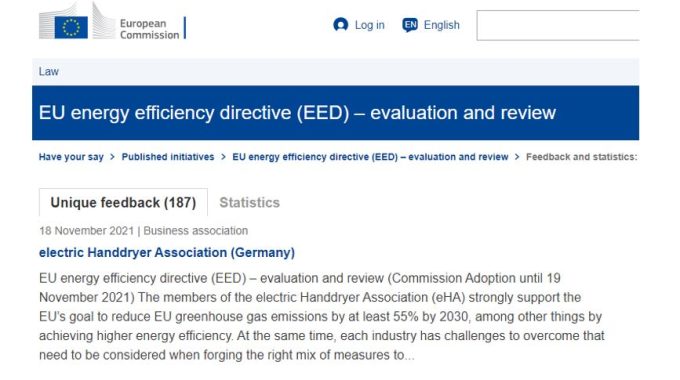Open electric Handdryer Association (Germany) feedback

(x=167, y=252)
